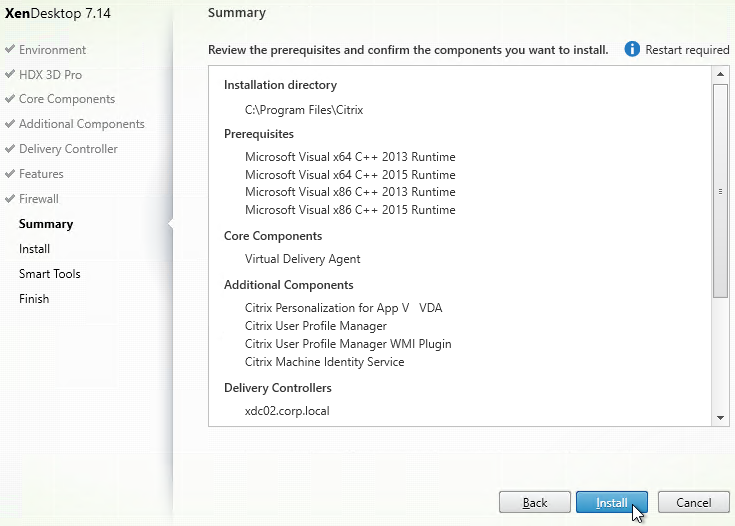Click Citrix Personalization for App V VDA

coord(344,308)
